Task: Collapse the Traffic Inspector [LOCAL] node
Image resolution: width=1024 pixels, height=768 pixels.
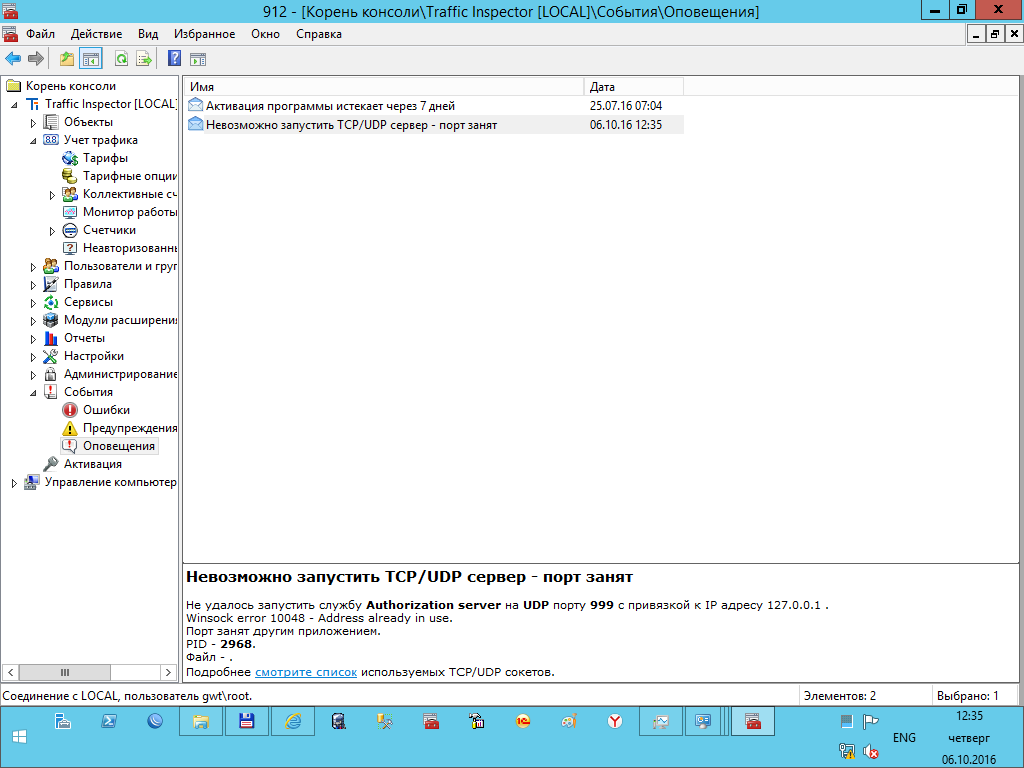Action: pos(14,104)
